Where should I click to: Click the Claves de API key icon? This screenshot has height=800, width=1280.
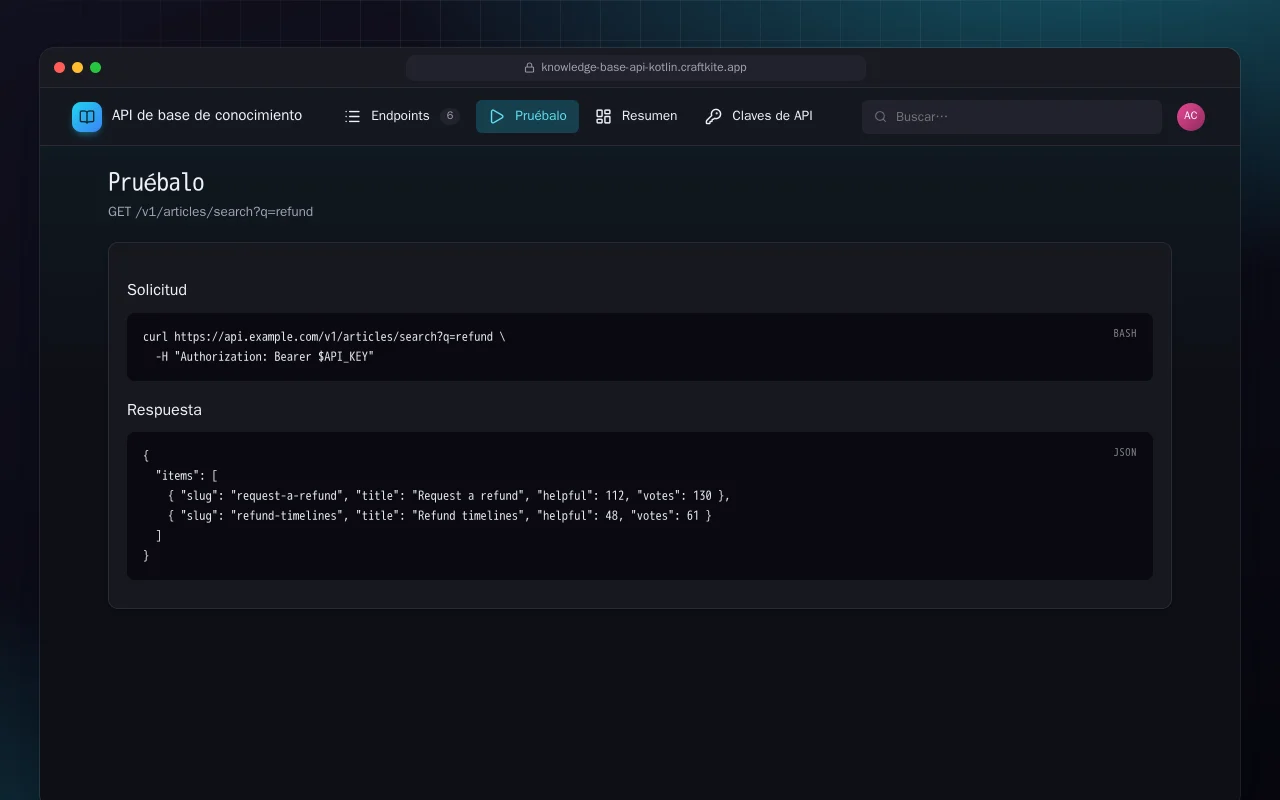tap(713, 116)
